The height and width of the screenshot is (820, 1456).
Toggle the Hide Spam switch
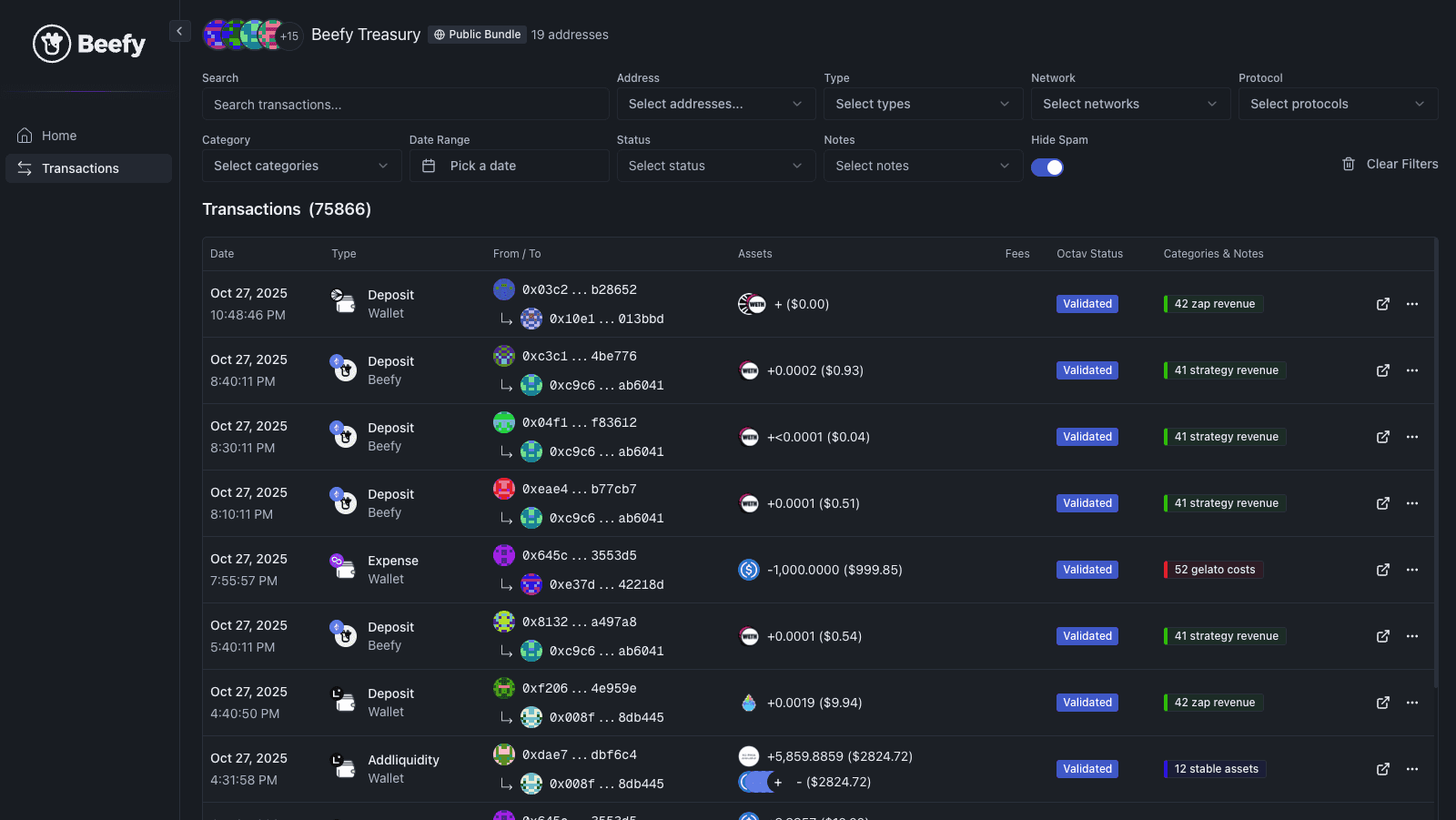coord(1046,167)
